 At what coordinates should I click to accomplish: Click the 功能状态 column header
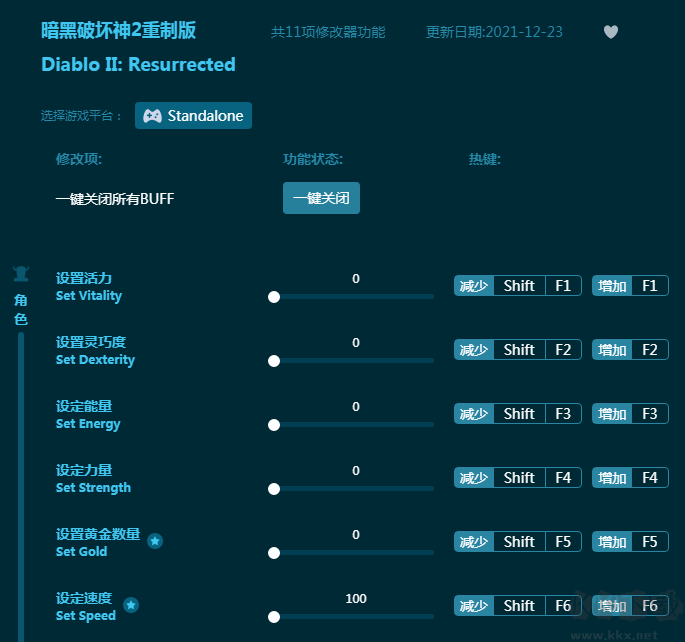[313, 159]
